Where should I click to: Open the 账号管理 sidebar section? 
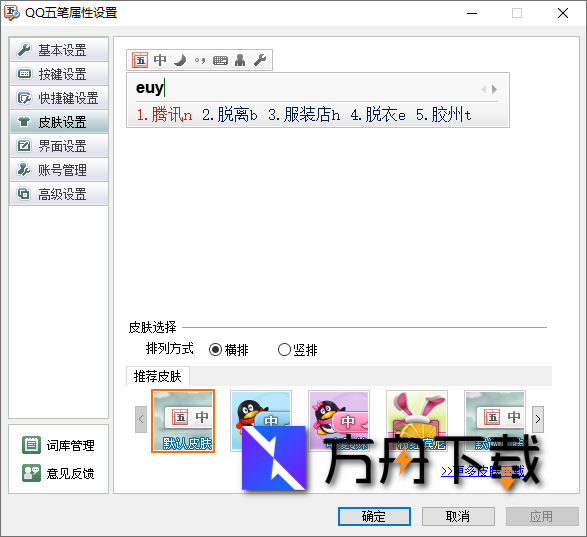pos(59,170)
